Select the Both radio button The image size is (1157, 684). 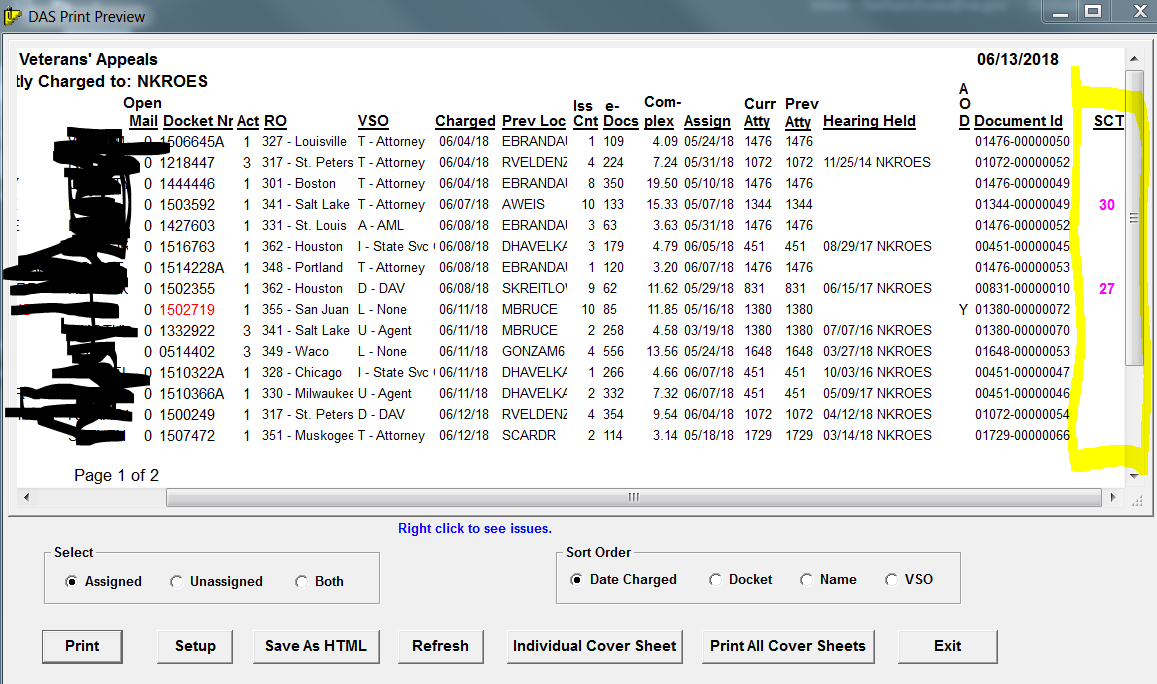point(301,581)
